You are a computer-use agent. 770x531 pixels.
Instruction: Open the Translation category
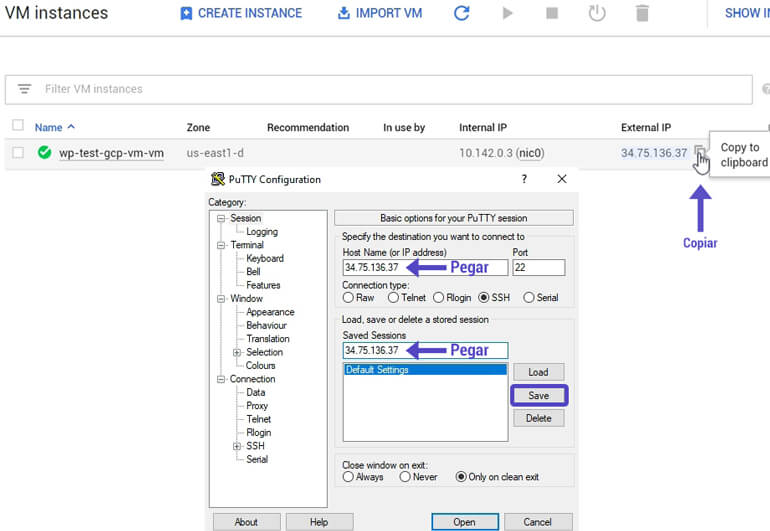(268, 338)
